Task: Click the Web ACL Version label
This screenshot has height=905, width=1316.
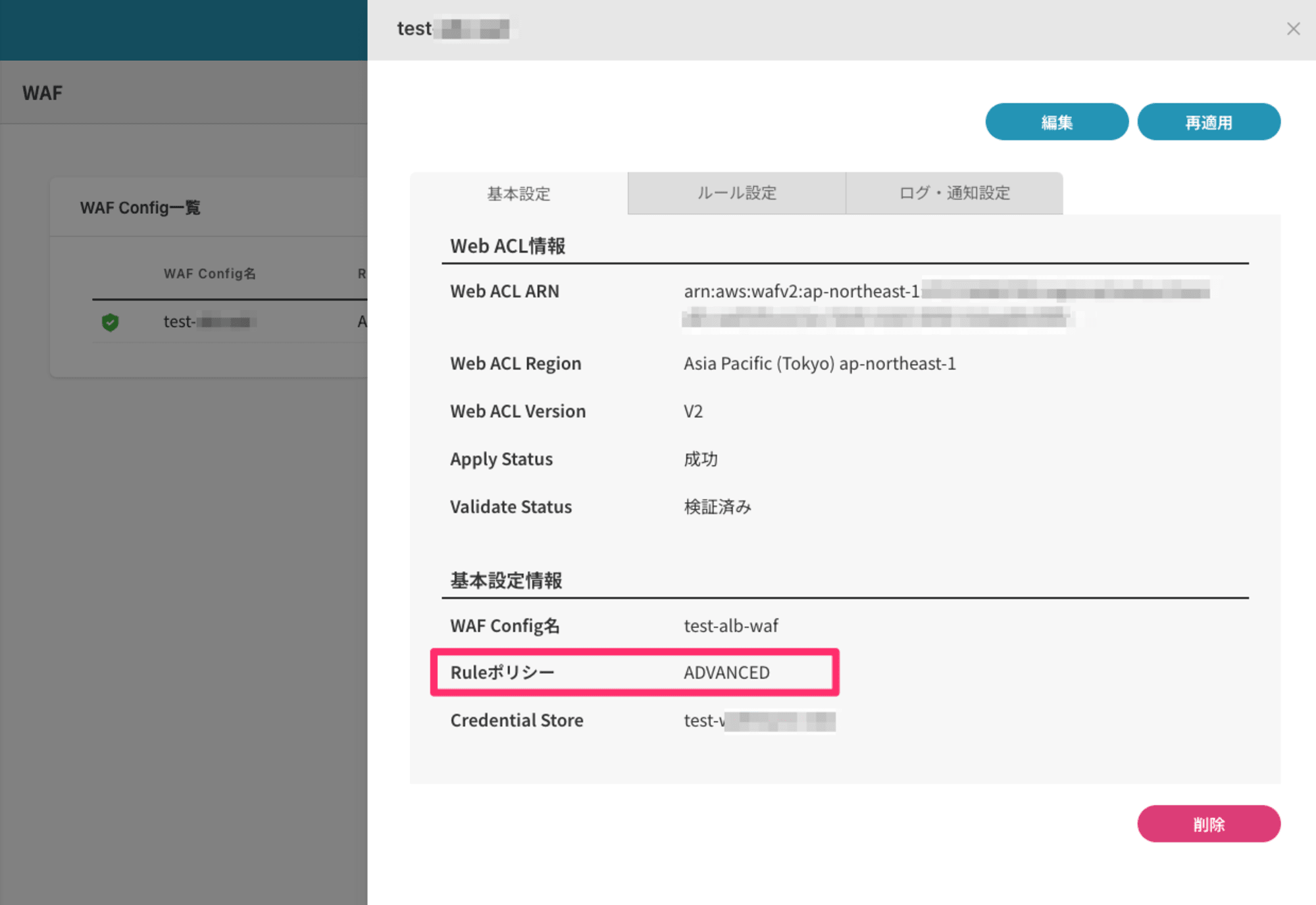Action: (x=518, y=411)
